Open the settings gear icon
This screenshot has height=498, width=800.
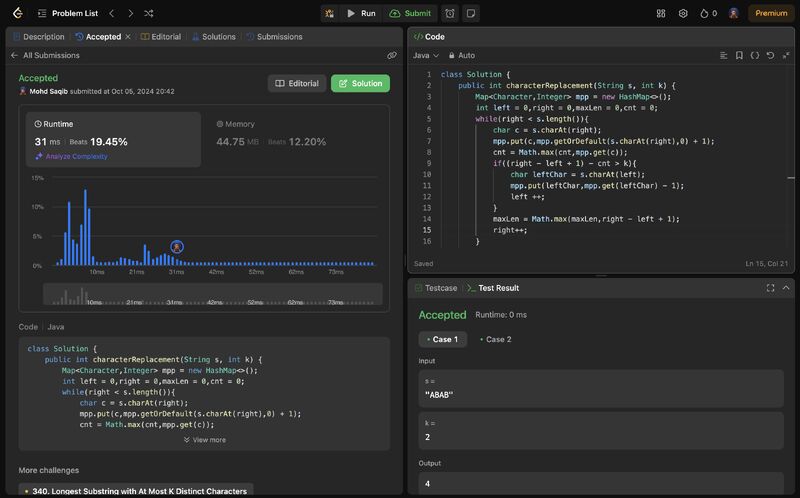(683, 13)
